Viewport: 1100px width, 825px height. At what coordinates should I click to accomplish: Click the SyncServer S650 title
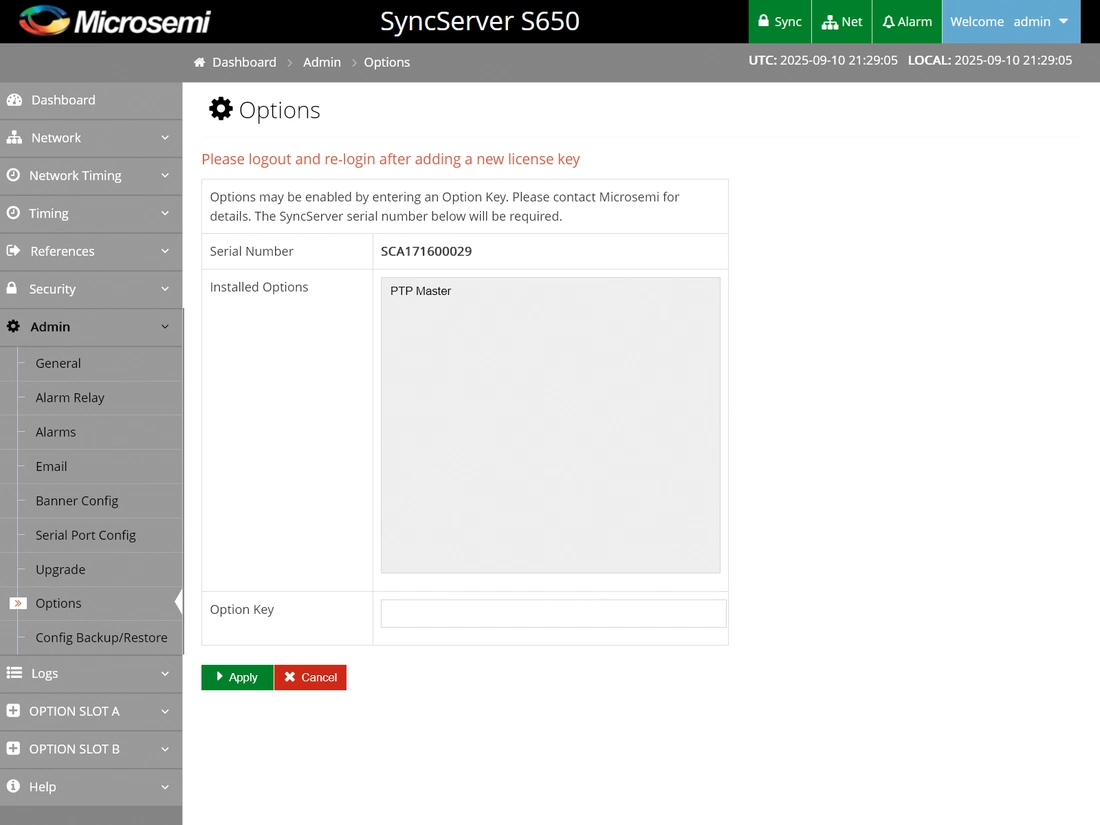click(480, 21)
